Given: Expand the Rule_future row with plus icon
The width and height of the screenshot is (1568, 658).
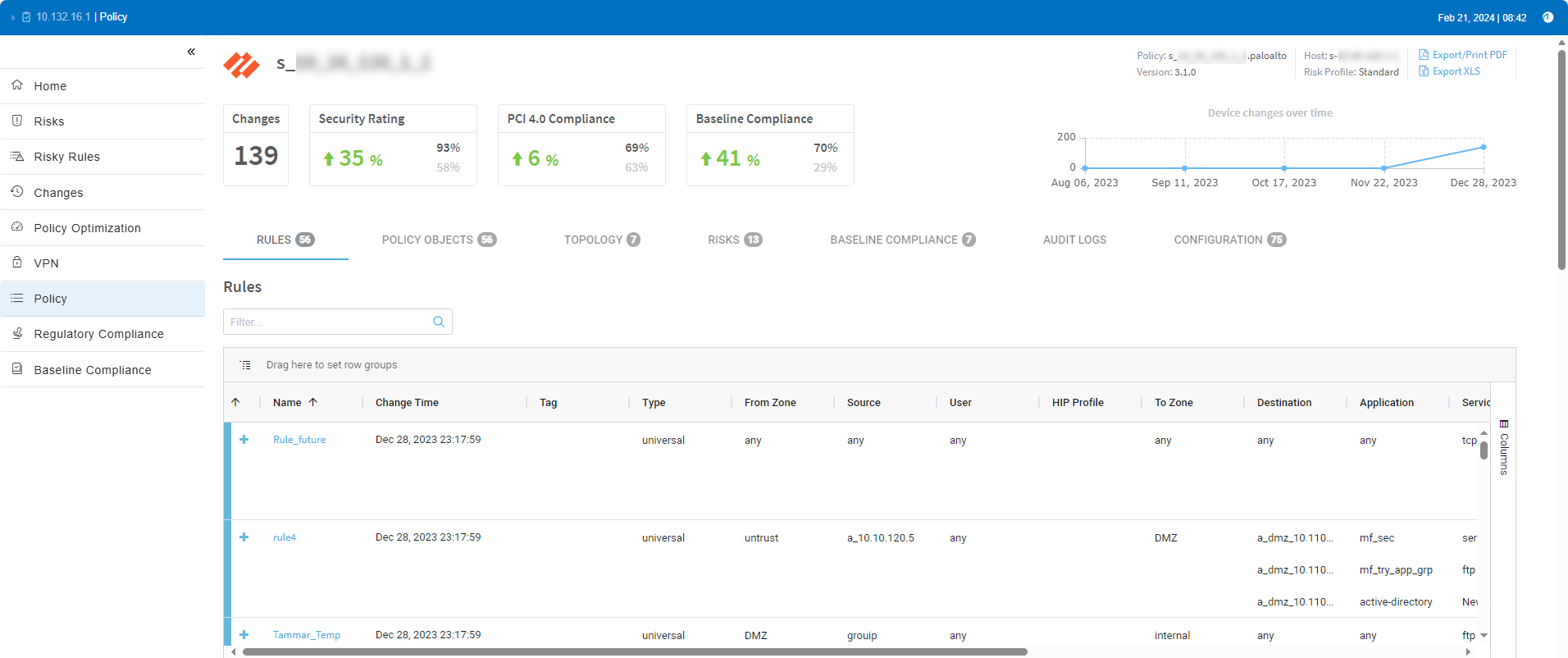Looking at the screenshot, I should [244, 440].
